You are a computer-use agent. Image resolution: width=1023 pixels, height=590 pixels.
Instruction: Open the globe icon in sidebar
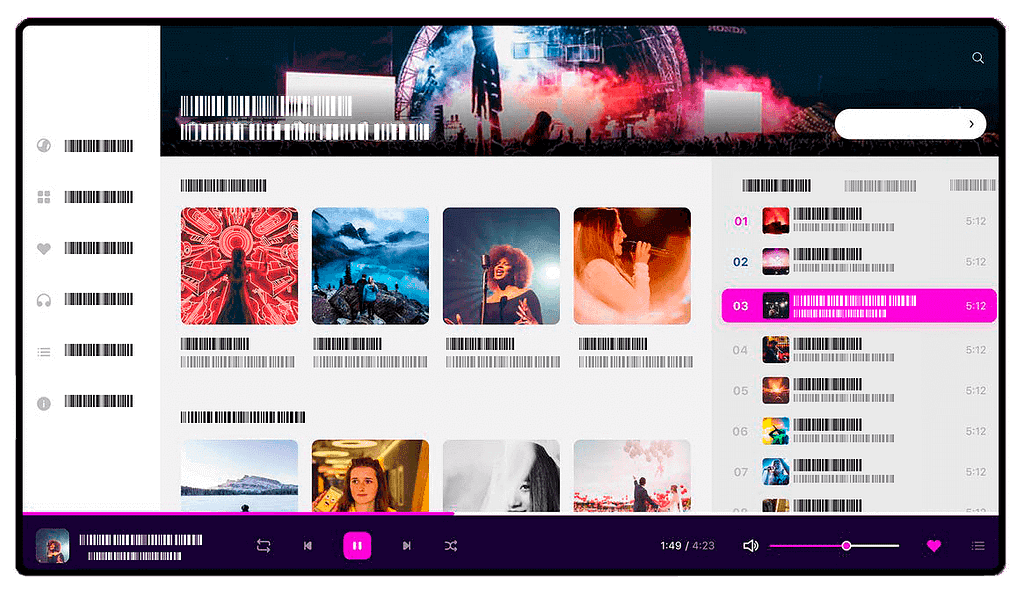pos(44,146)
